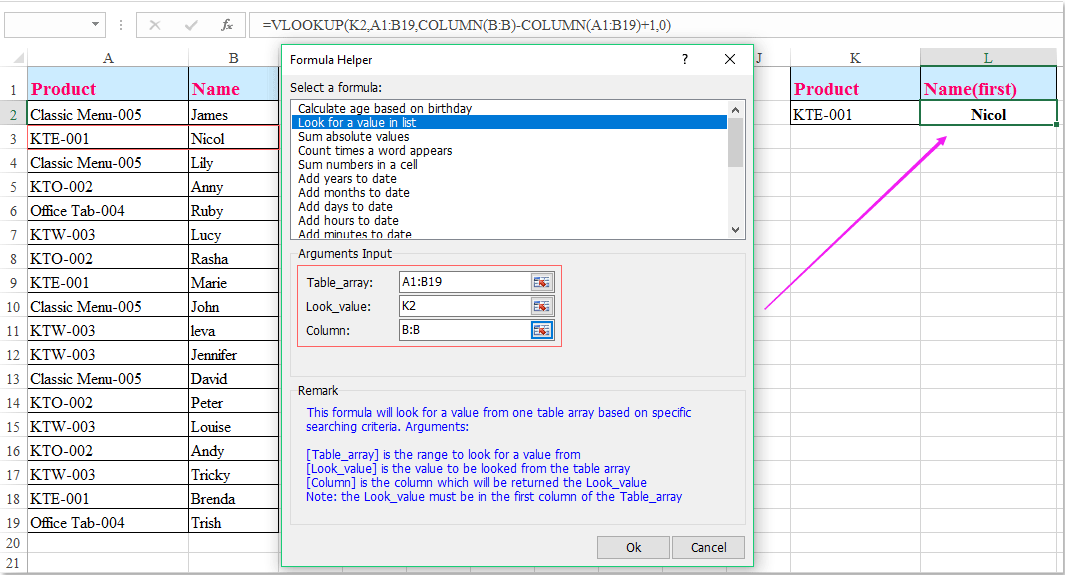Click cell B15 containing Louise

pos(233,426)
